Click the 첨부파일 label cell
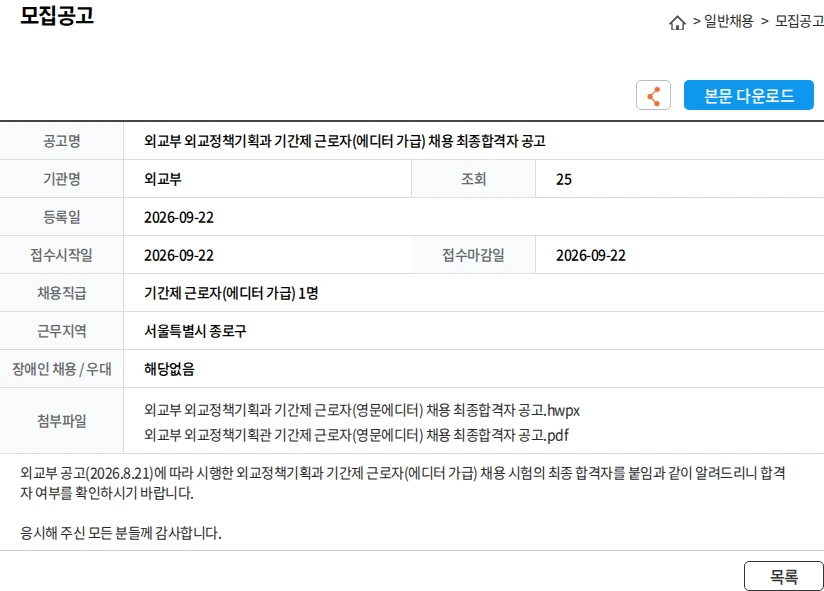 click(61, 421)
